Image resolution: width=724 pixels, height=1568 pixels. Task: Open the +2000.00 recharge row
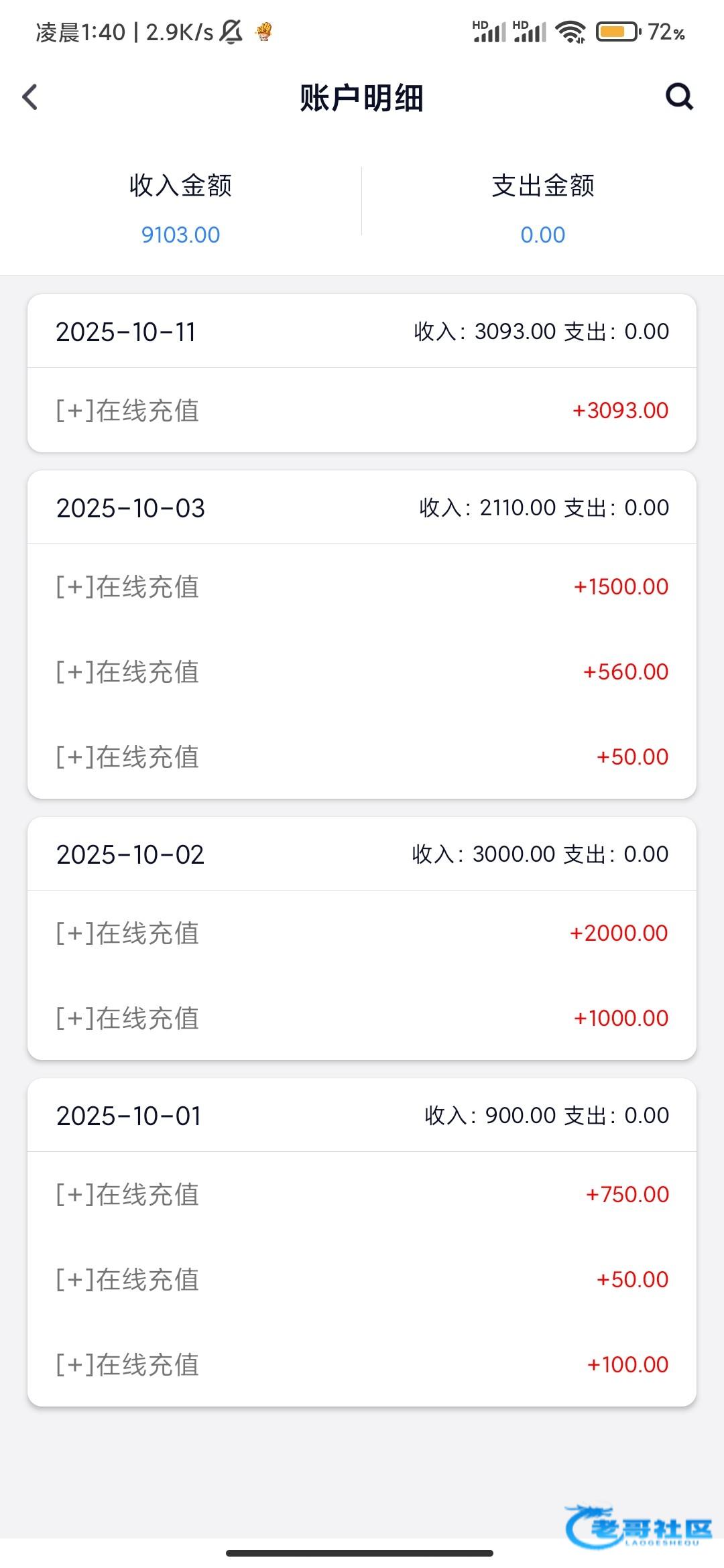362,933
